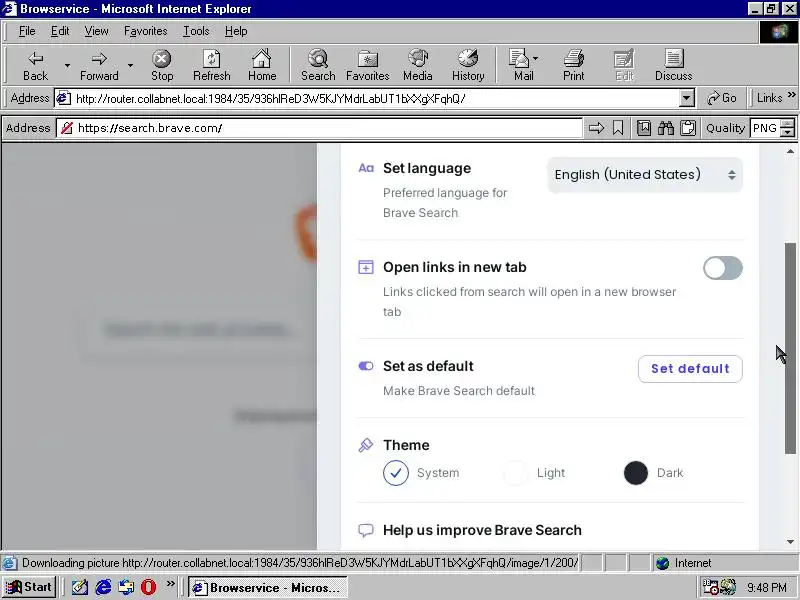The image size is (800, 600).
Task: Expand the Links toolbar chevron
Action: [791, 95]
